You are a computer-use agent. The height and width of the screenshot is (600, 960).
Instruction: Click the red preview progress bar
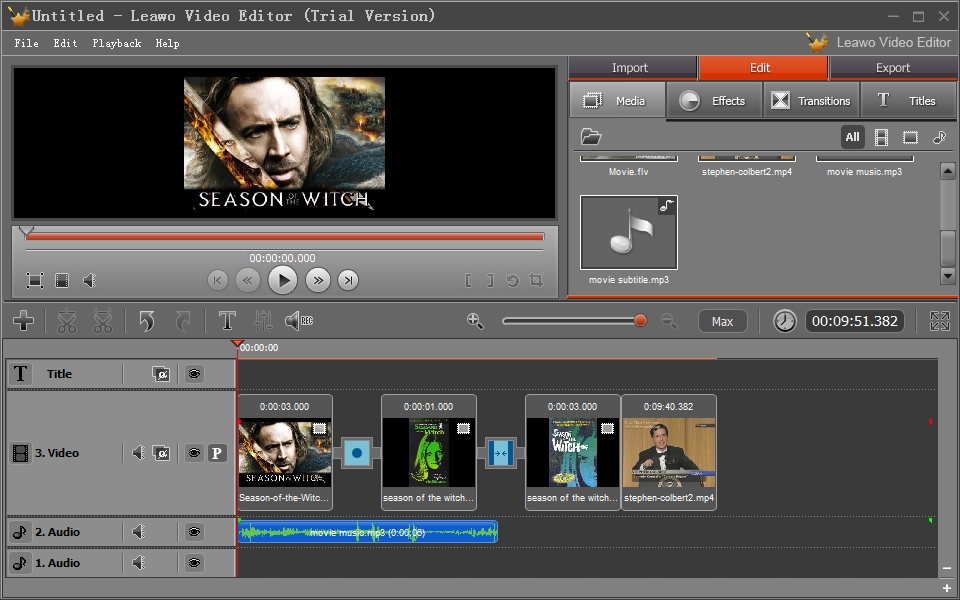285,236
